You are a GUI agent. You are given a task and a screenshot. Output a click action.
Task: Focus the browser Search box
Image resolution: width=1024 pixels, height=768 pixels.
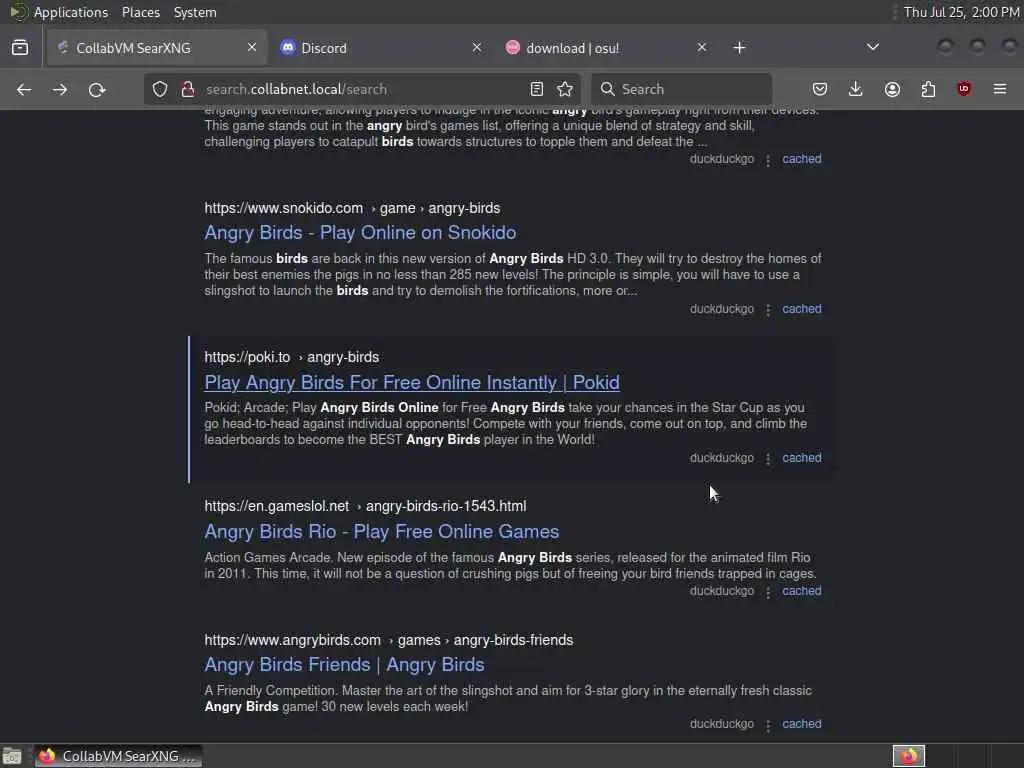click(681, 89)
